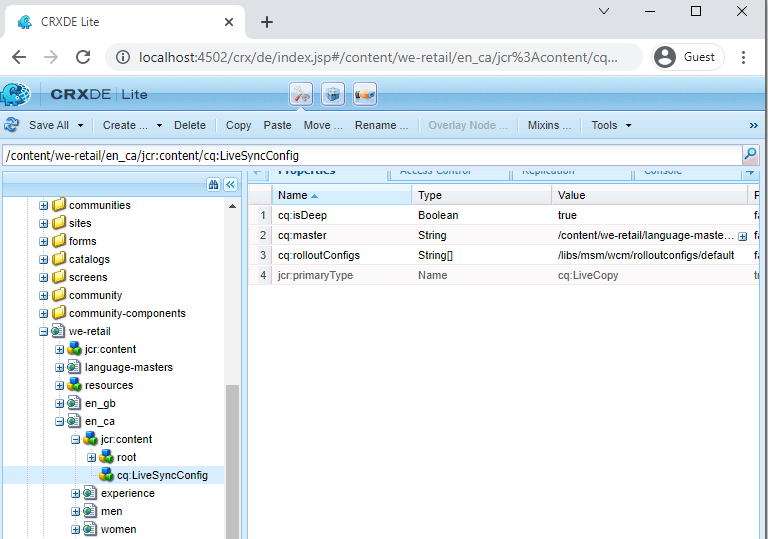This screenshot has width=768, height=539.
Task: Click Save All button
Action: [x=48, y=125]
